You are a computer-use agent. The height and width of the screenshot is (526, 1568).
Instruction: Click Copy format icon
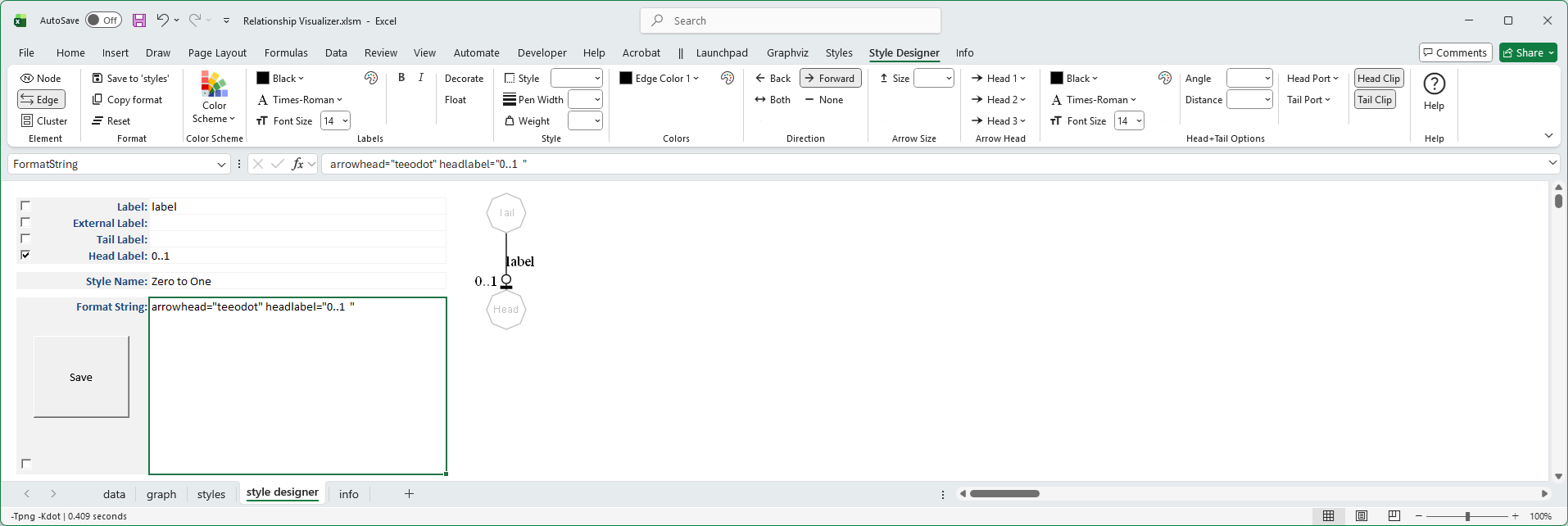(x=97, y=100)
